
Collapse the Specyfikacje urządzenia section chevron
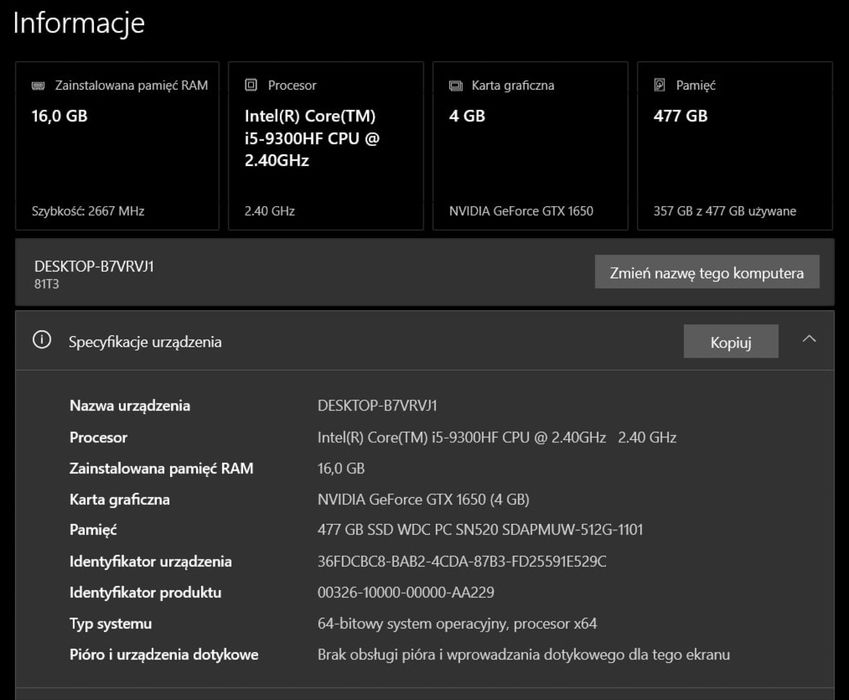point(809,339)
